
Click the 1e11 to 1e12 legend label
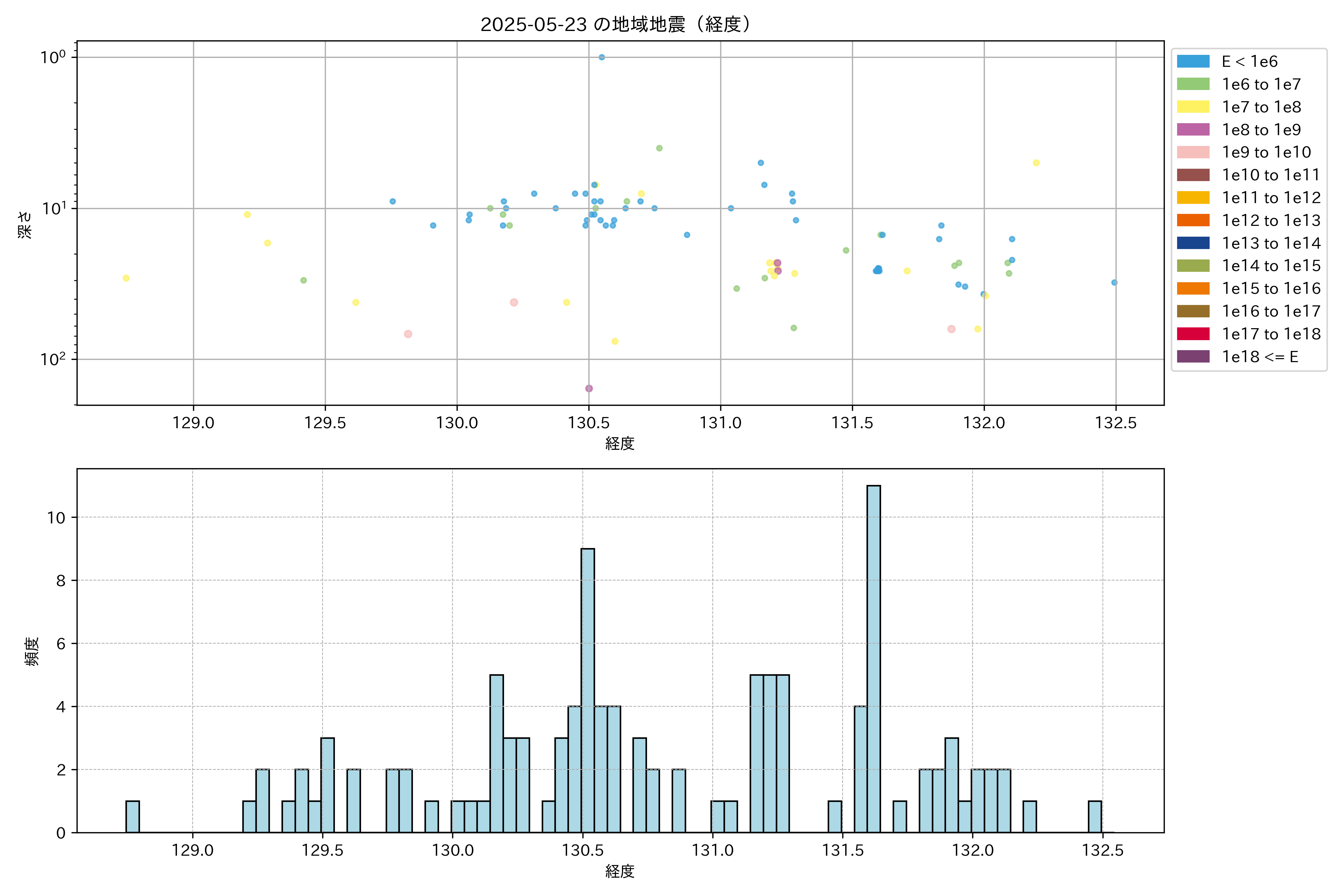[x=1271, y=198]
